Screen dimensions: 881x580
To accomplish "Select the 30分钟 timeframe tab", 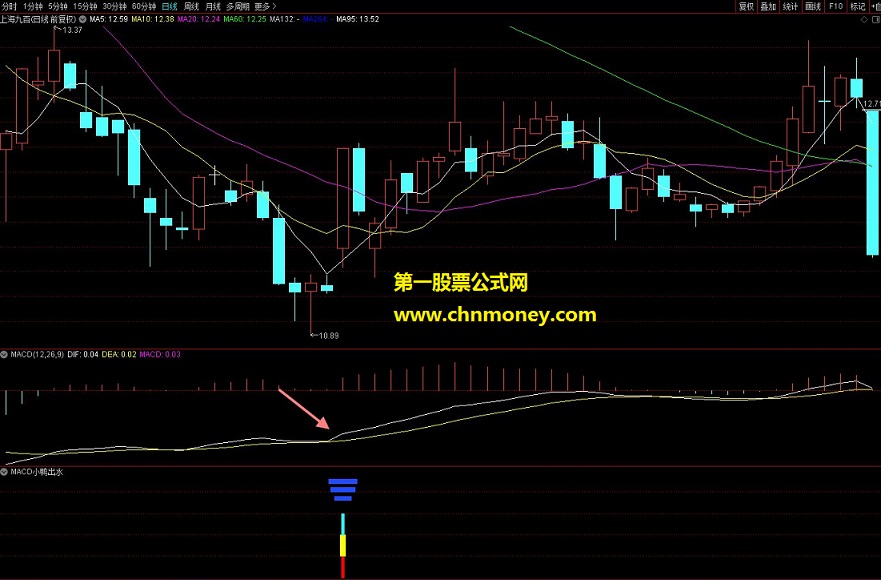I will [x=114, y=6].
